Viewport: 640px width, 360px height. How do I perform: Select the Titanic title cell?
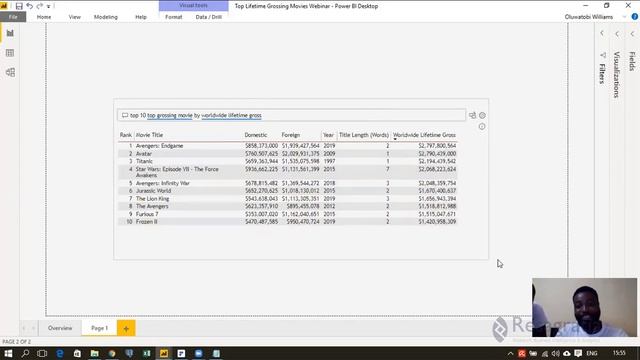tap(144, 161)
